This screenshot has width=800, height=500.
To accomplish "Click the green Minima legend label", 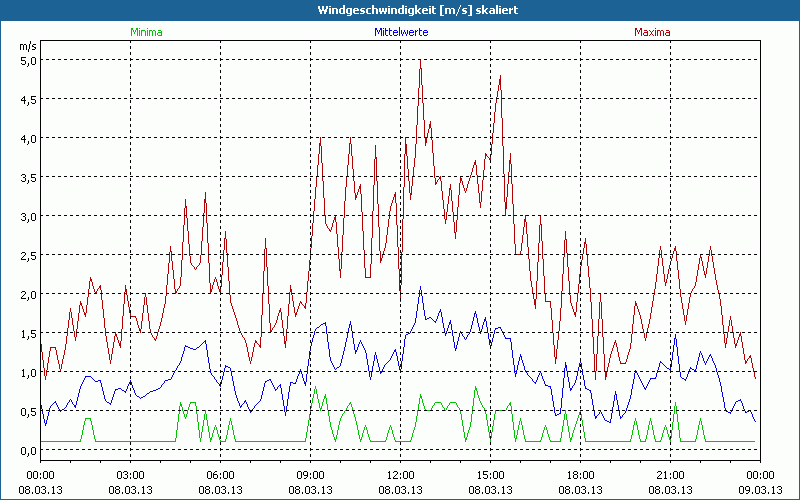I will click(146, 32).
